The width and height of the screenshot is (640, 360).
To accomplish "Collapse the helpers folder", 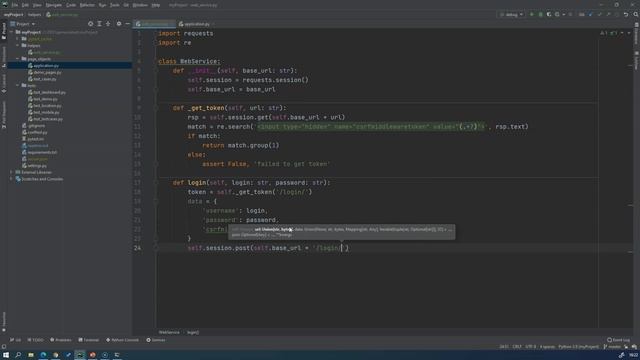I will (x=18, y=45).
